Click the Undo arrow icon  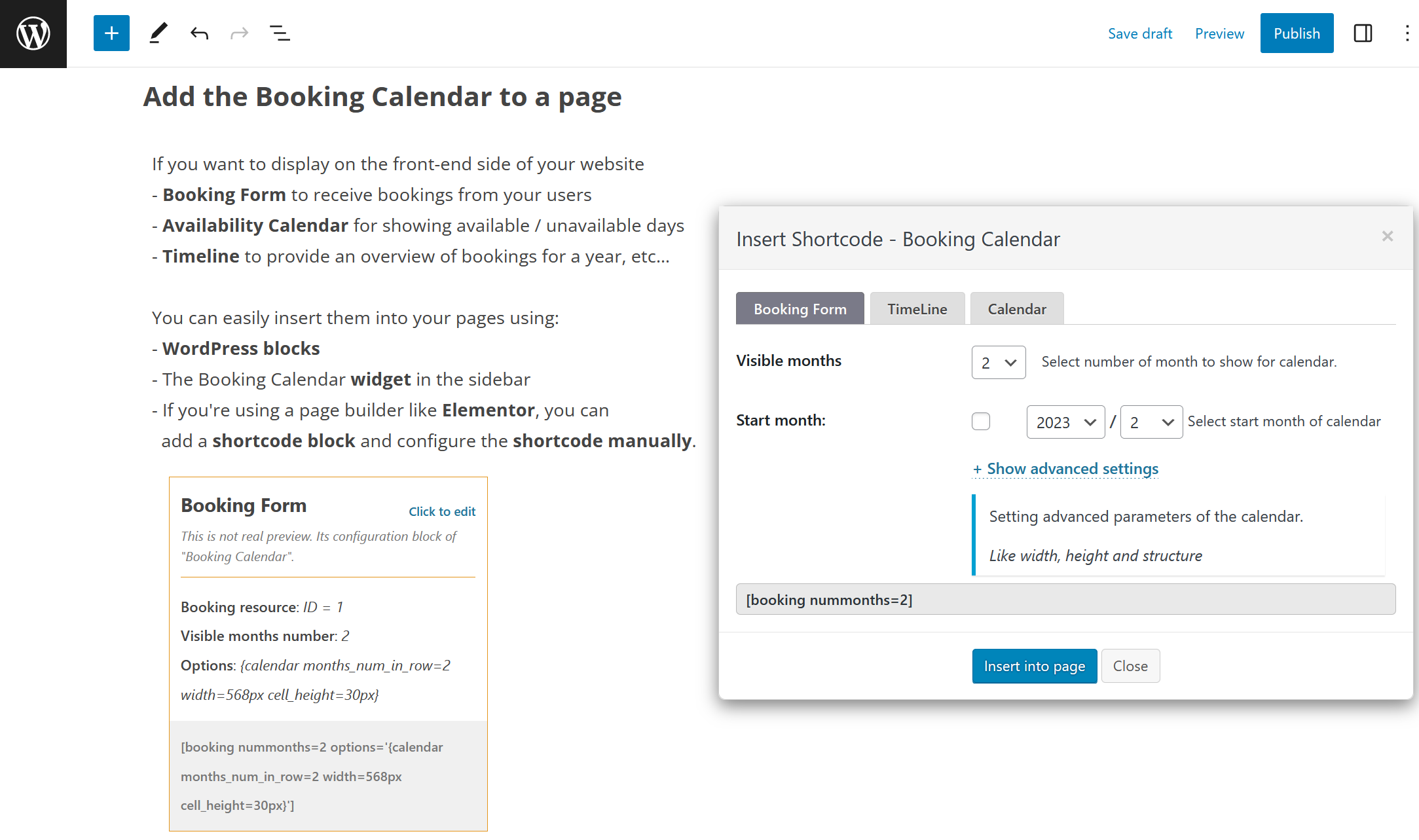[x=198, y=33]
